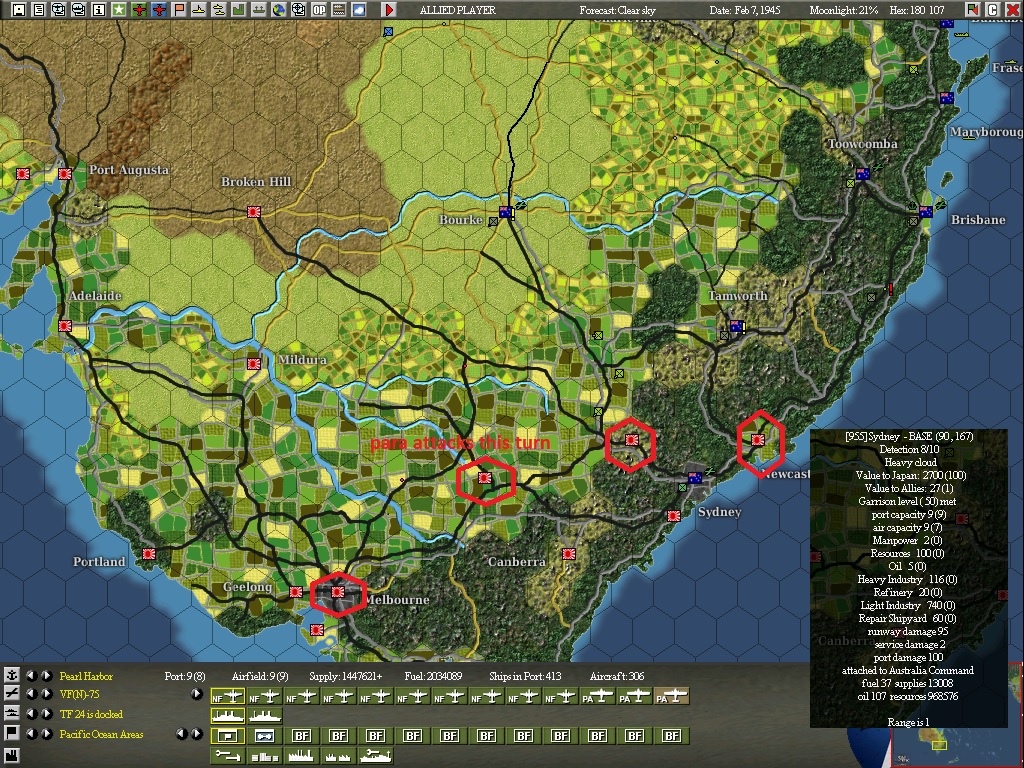Open the globe icon in the toolbar

coord(279,10)
